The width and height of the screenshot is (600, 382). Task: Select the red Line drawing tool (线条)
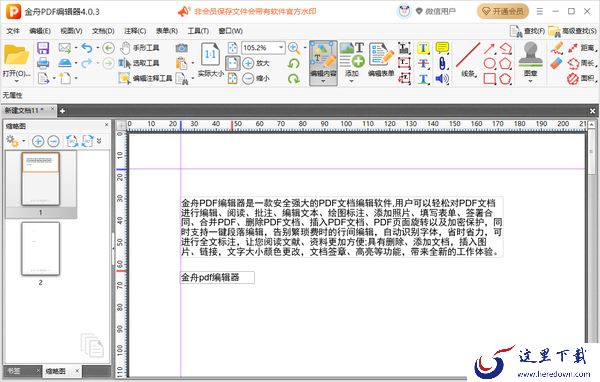(x=468, y=59)
